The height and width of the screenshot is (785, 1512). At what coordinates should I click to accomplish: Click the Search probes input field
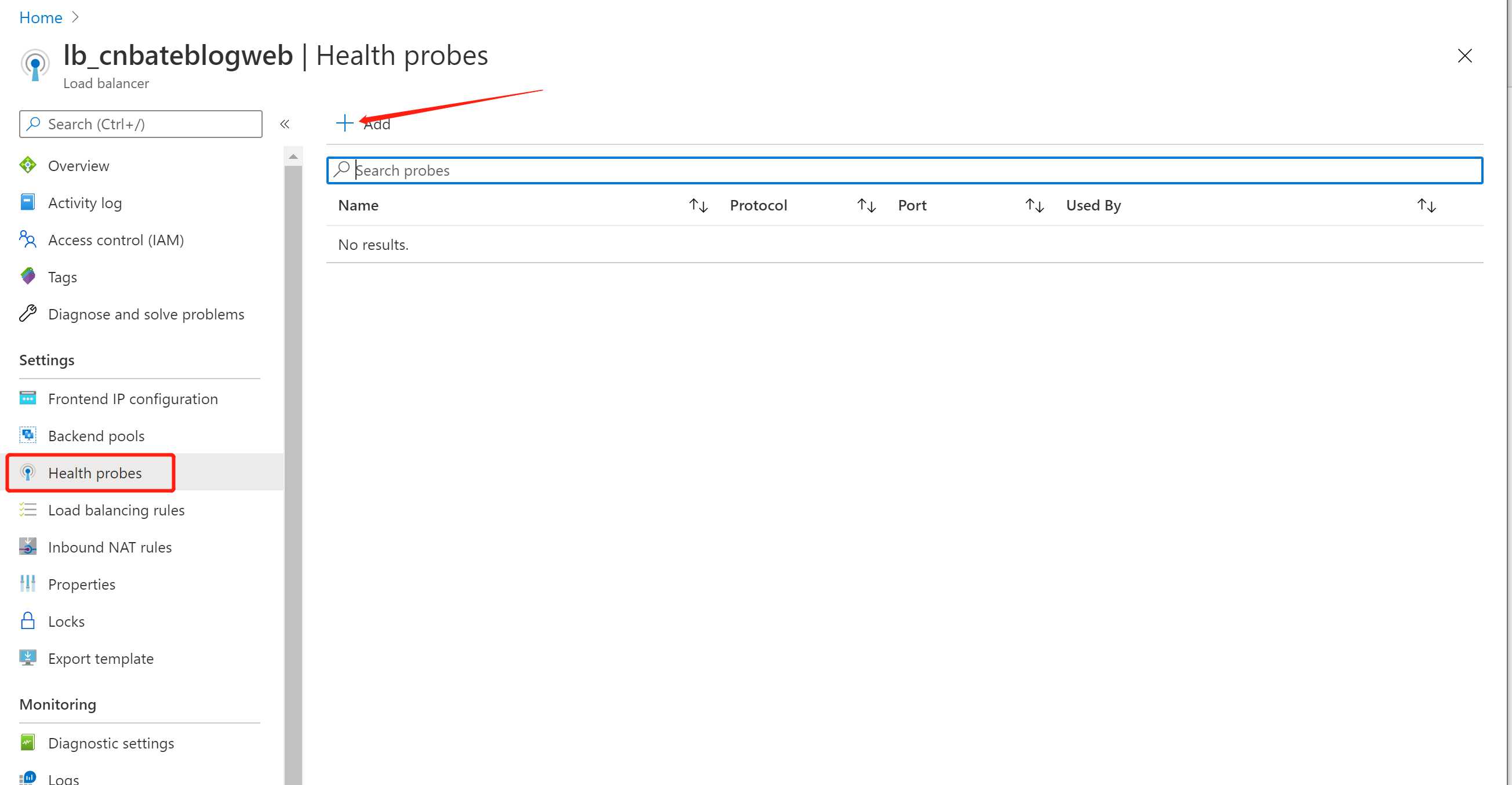(x=904, y=169)
